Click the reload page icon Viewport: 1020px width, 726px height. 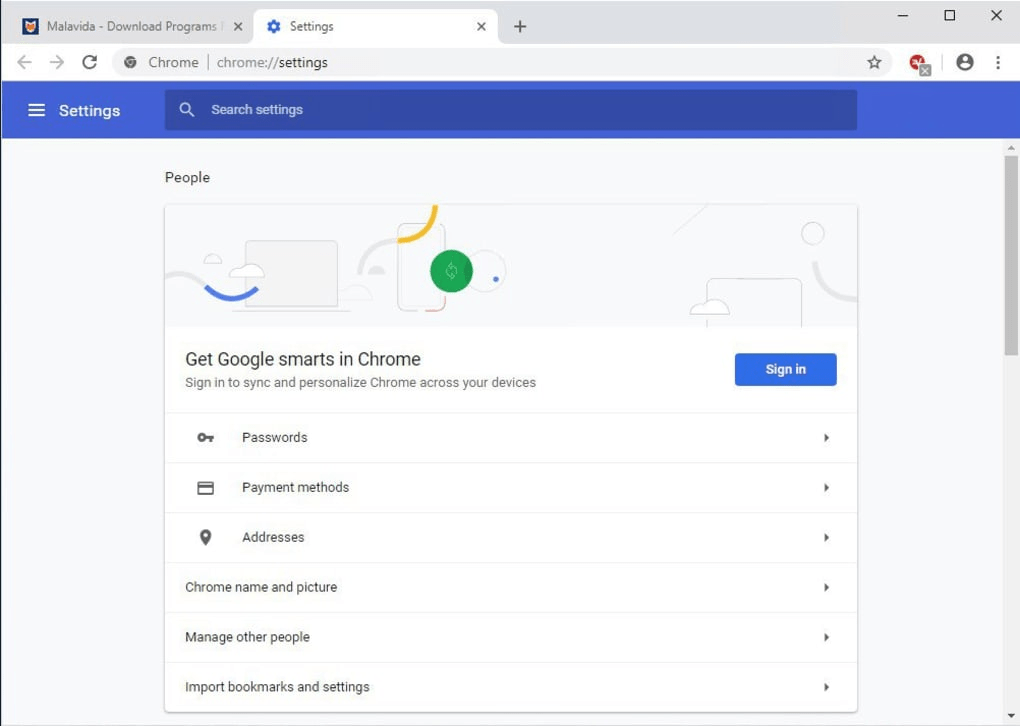[x=89, y=61]
